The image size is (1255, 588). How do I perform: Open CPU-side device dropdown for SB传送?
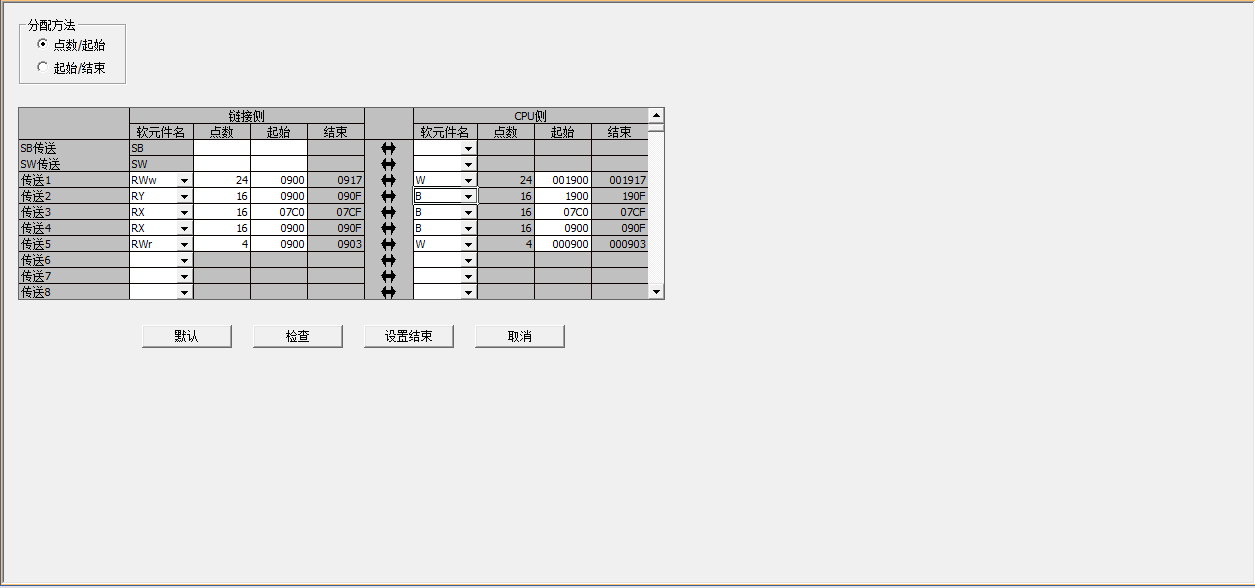pyautogui.click(x=468, y=148)
